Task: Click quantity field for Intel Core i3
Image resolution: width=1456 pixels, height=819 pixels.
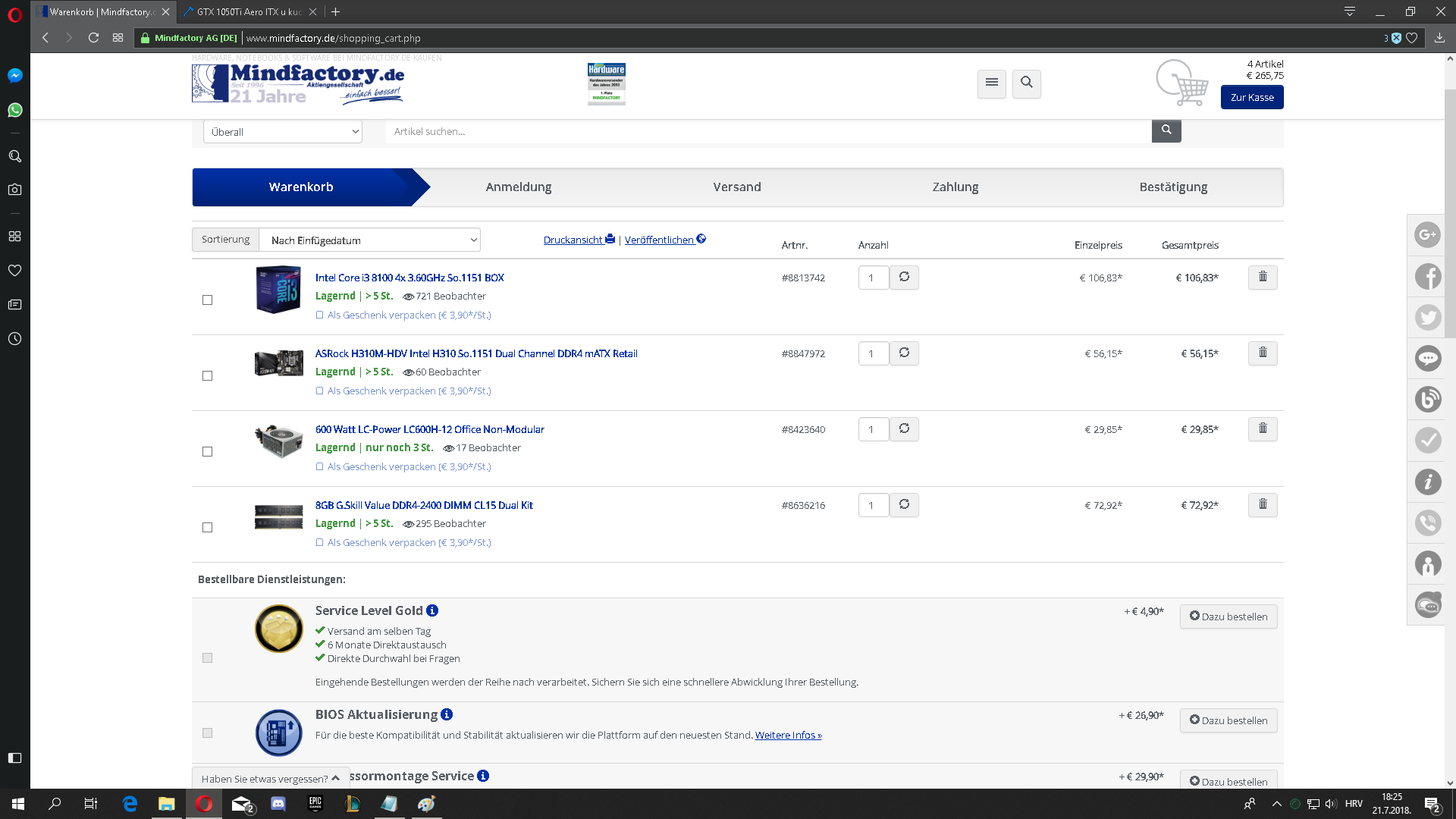Action: point(874,278)
